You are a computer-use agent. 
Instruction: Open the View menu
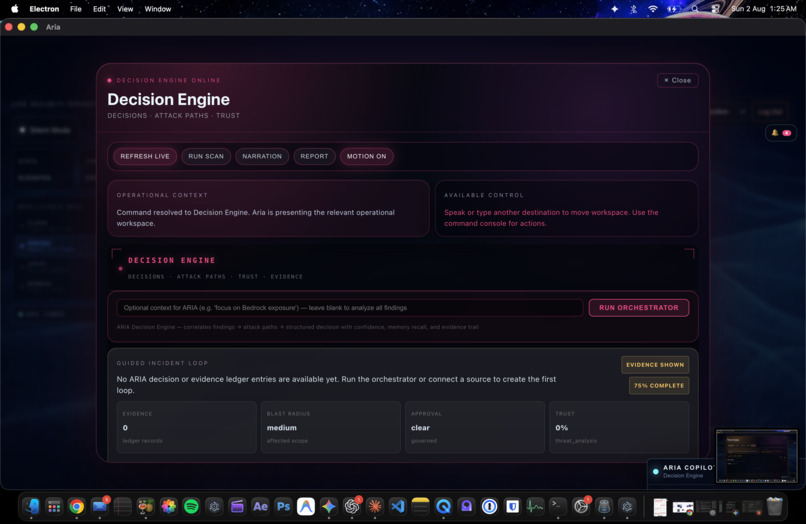tap(125, 9)
